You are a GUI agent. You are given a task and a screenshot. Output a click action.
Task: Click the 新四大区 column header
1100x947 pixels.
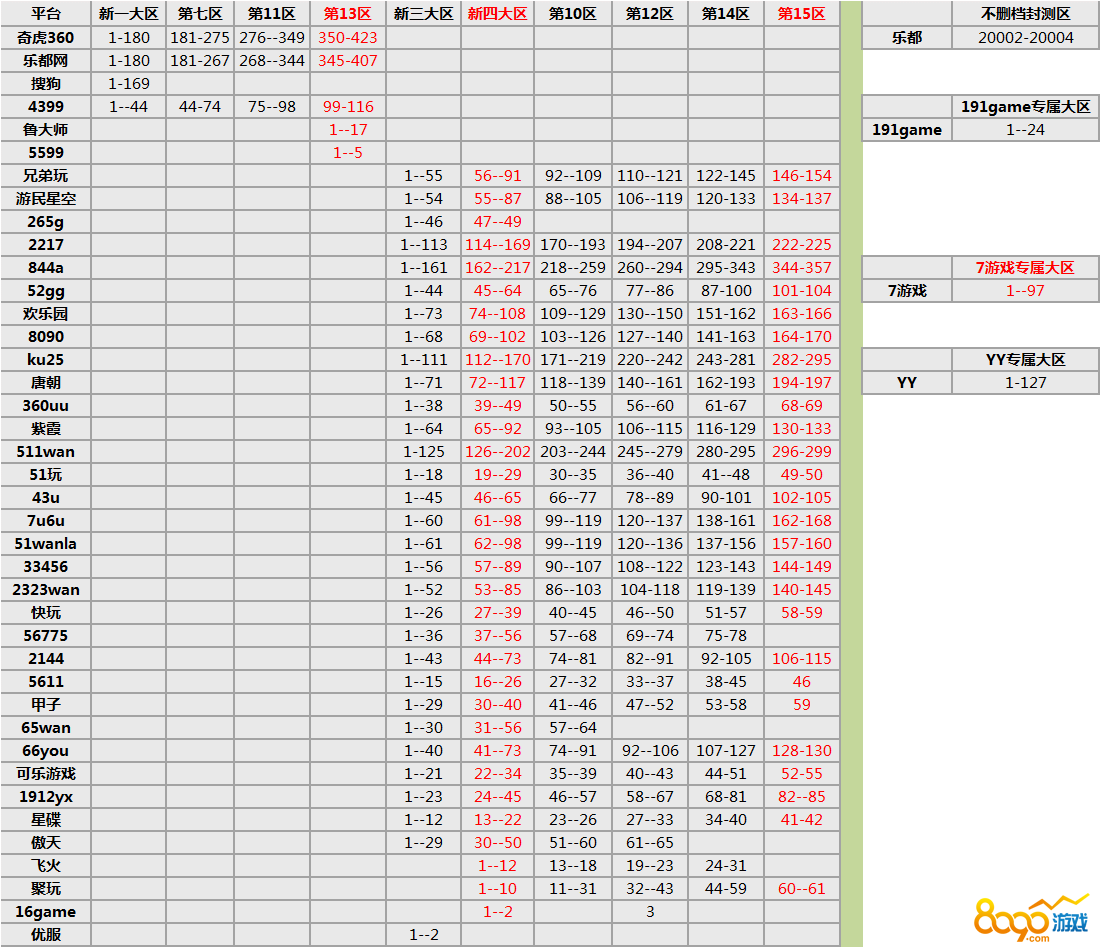[x=497, y=14]
